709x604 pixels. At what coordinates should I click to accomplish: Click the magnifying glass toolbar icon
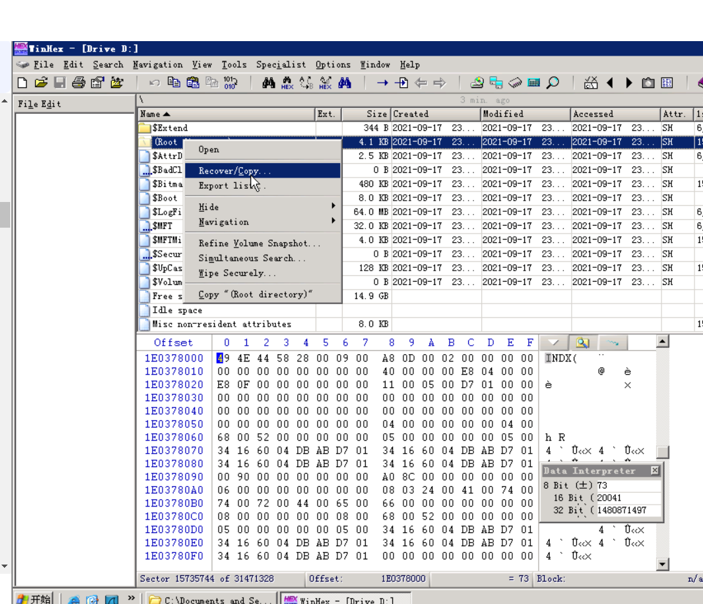(x=553, y=83)
